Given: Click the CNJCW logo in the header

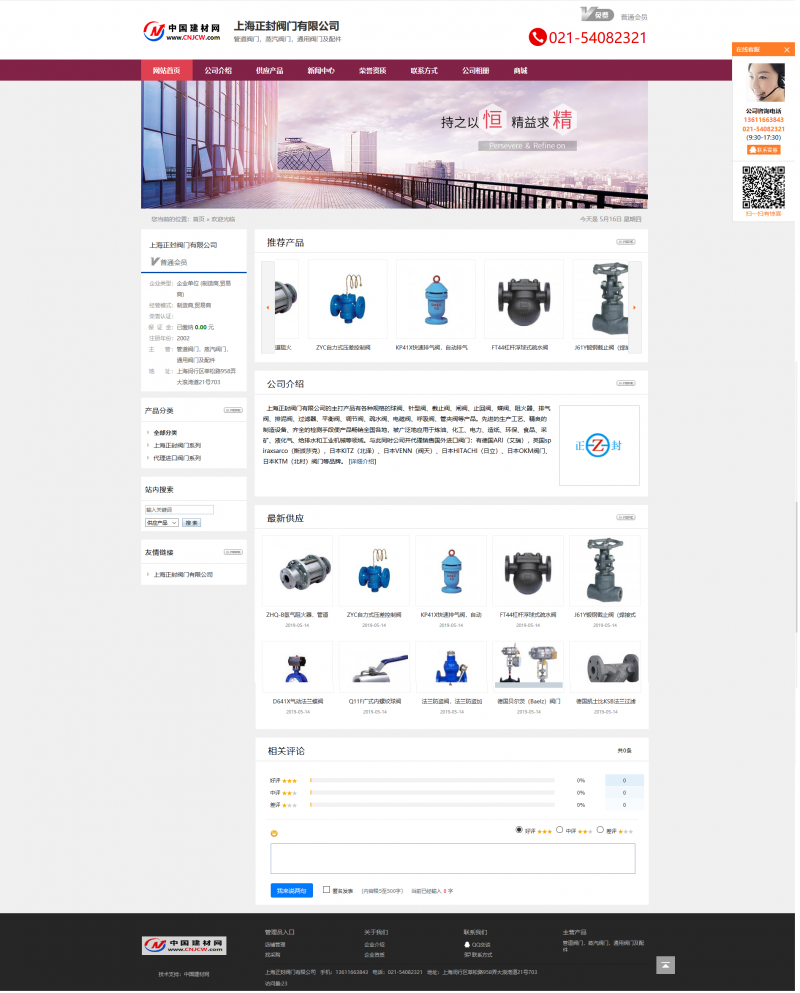Looking at the screenshot, I should pos(182,31).
